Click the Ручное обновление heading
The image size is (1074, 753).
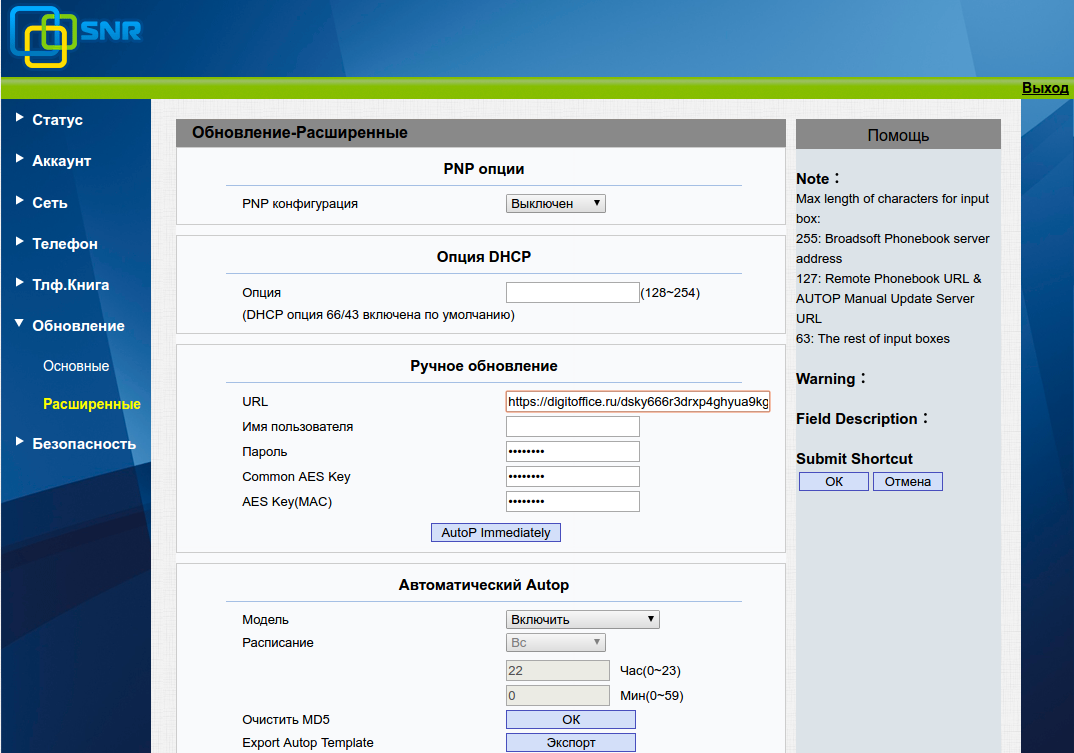click(484, 366)
